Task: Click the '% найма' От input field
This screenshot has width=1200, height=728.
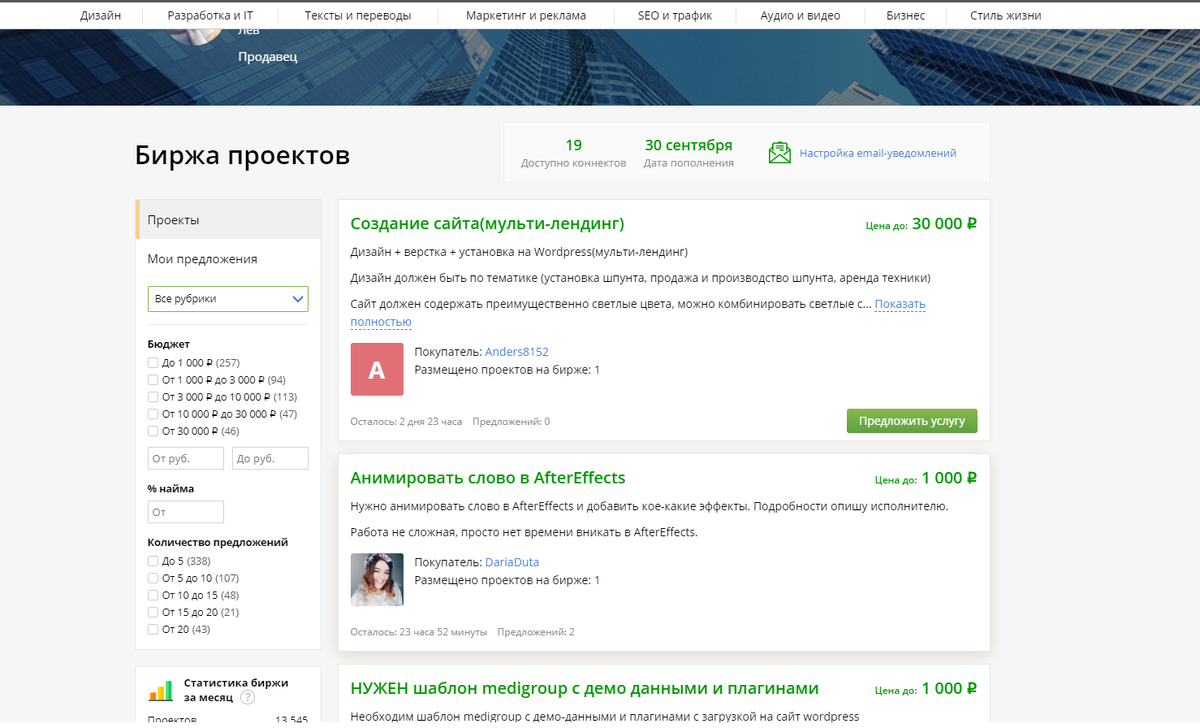Action: 186,512
